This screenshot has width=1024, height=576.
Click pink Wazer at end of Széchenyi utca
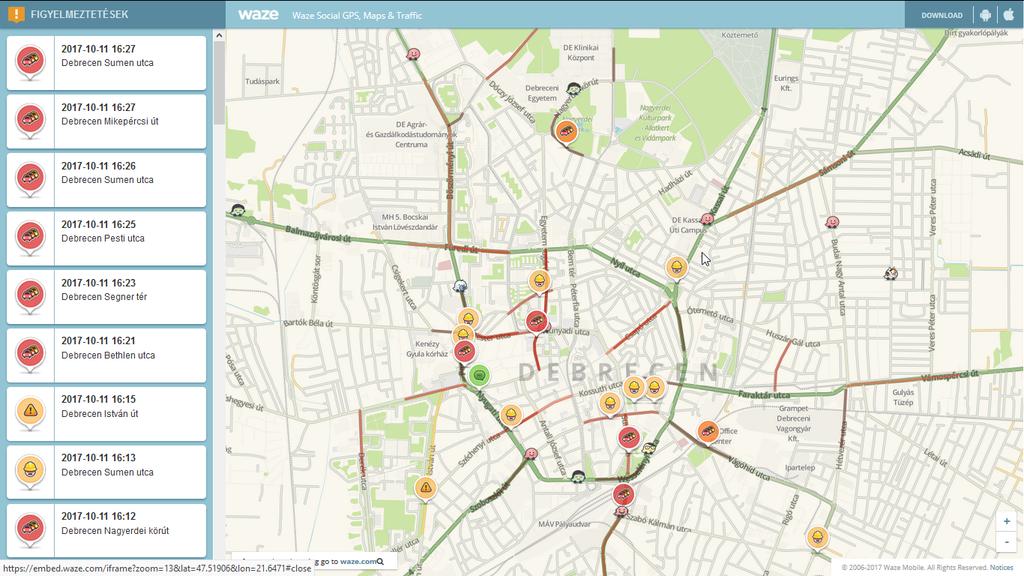tap(532, 454)
